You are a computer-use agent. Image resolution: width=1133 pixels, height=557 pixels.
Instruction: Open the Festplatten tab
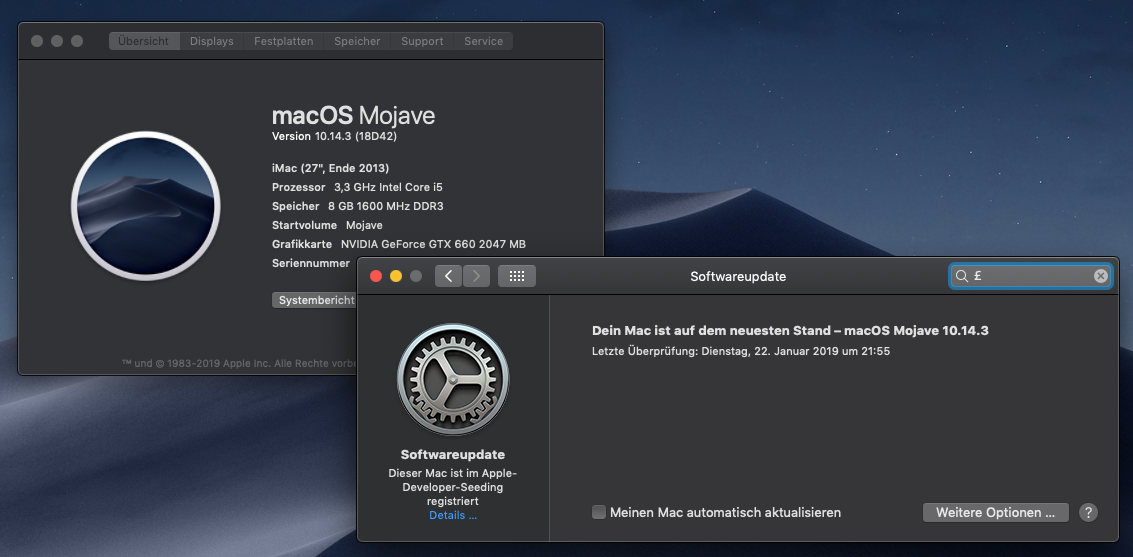coord(284,41)
